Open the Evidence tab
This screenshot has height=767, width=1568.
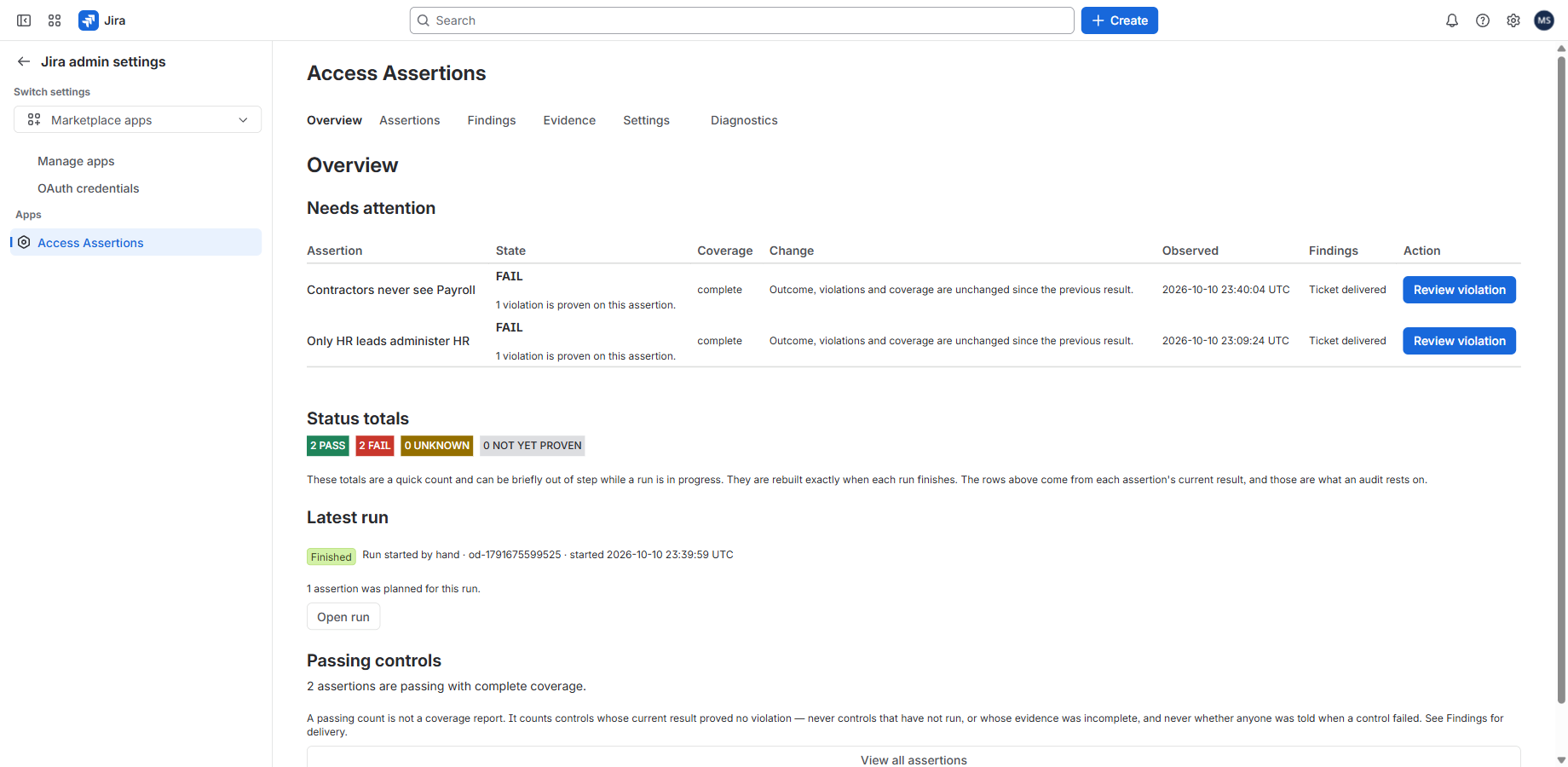(x=569, y=120)
